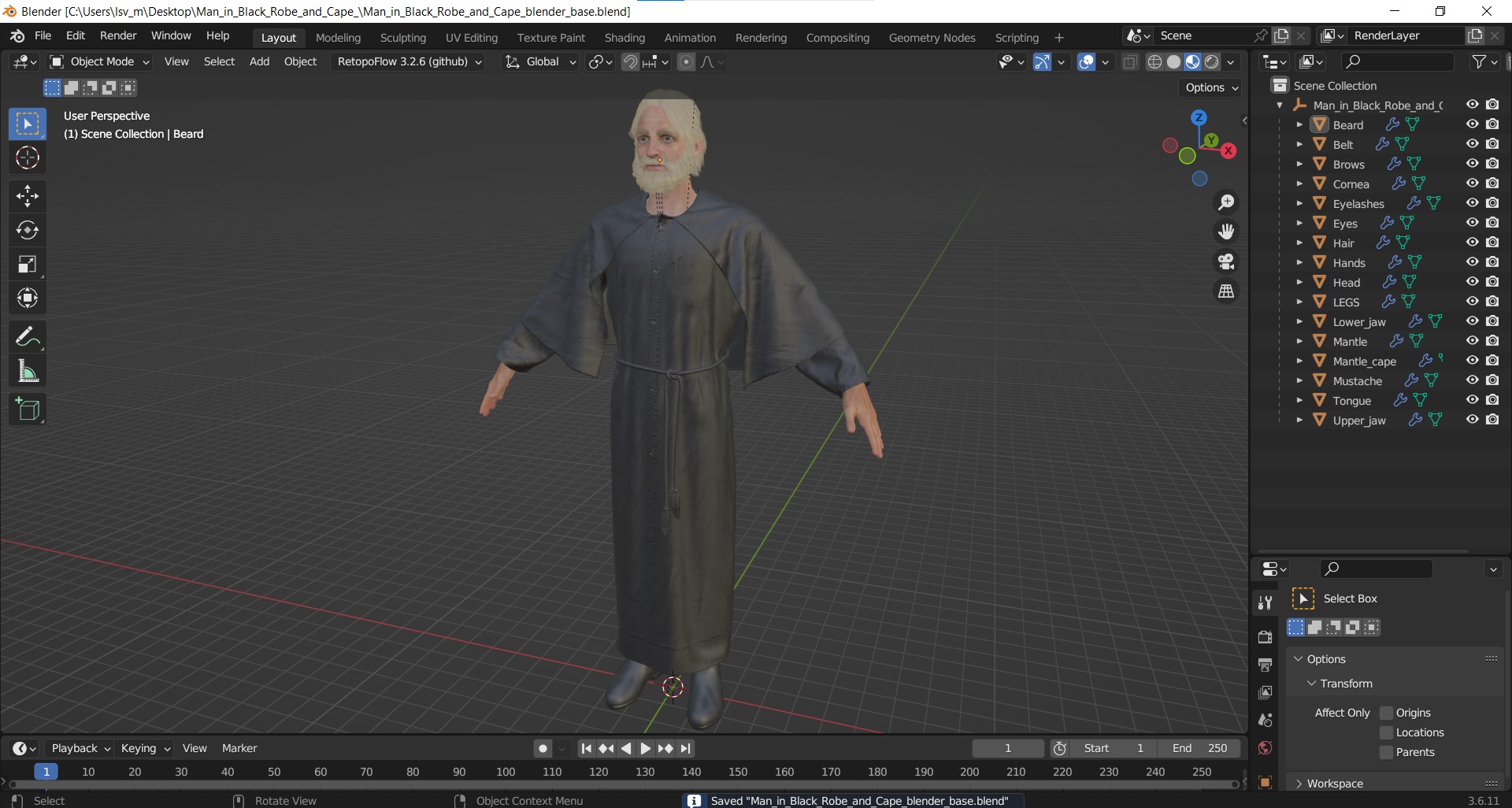Viewport: 1512px width, 808px height.
Task: Switch to the Sculpting workspace tab
Action: click(402, 38)
